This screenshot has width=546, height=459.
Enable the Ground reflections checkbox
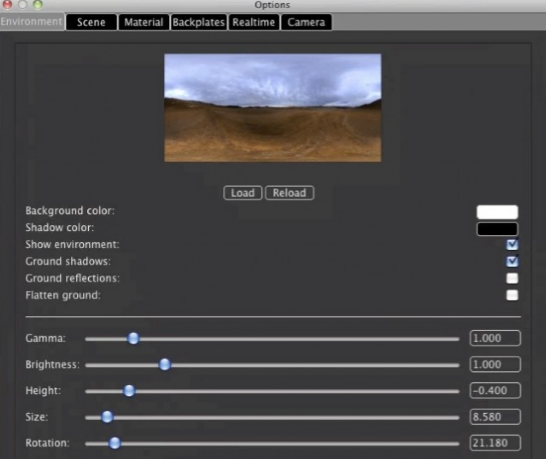pyautogui.click(x=512, y=278)
